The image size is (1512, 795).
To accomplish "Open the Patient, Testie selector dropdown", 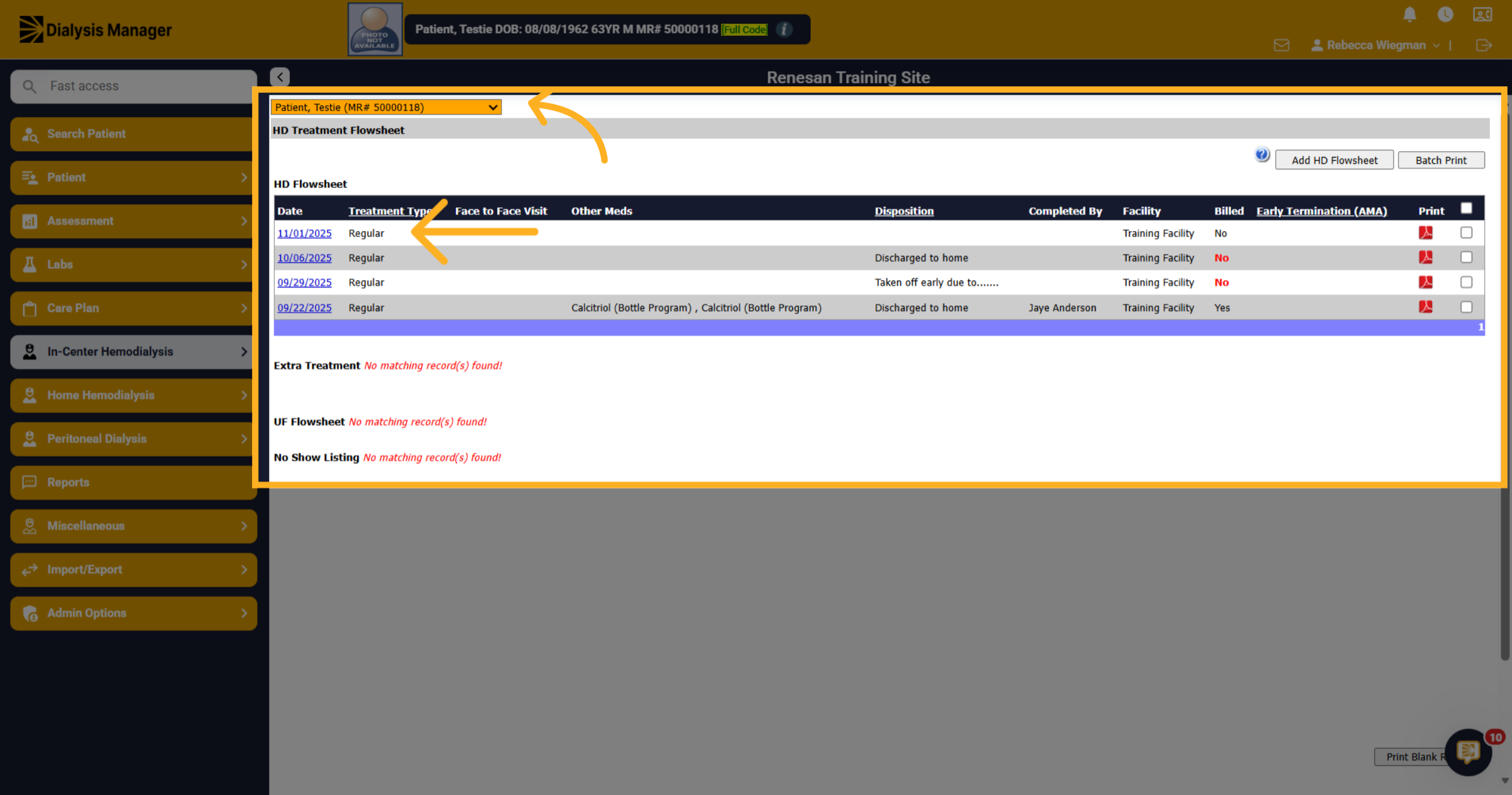I will pyautogui.click(x=386, y=107).
